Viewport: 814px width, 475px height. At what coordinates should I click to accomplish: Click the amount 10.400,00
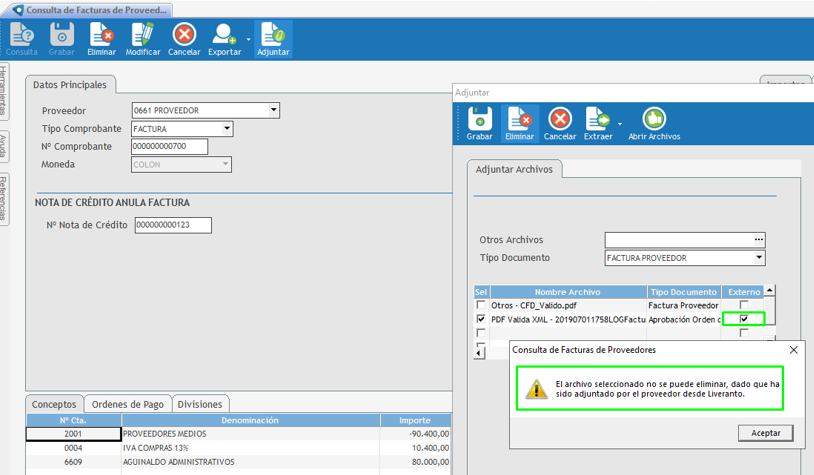tap(430, 447)
